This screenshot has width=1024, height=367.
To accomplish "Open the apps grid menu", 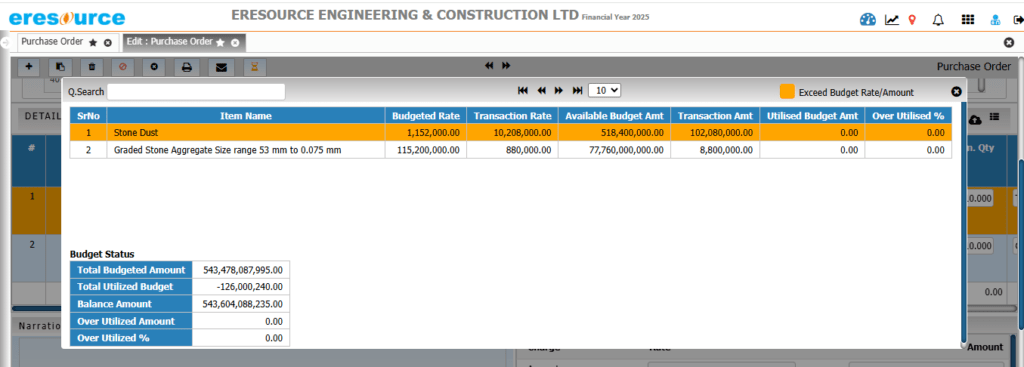I will click(968, 20).
